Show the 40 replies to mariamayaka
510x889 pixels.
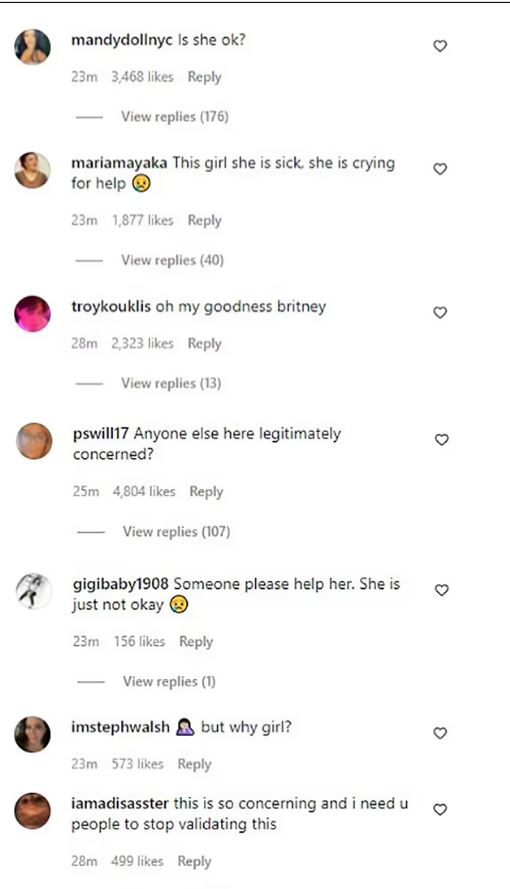point(172,260)
